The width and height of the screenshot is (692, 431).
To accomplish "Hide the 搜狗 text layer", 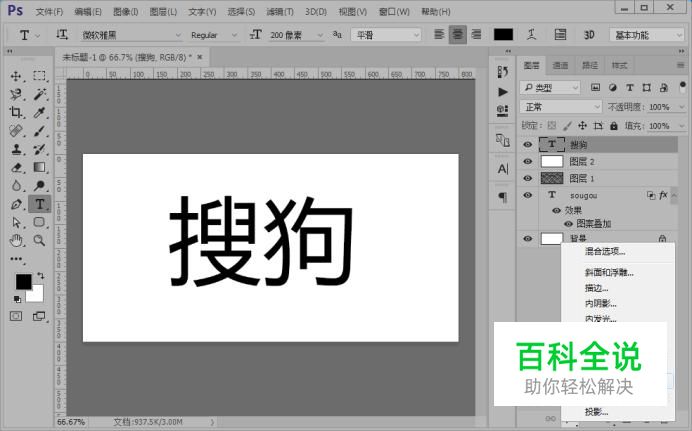I will (527, 145).
